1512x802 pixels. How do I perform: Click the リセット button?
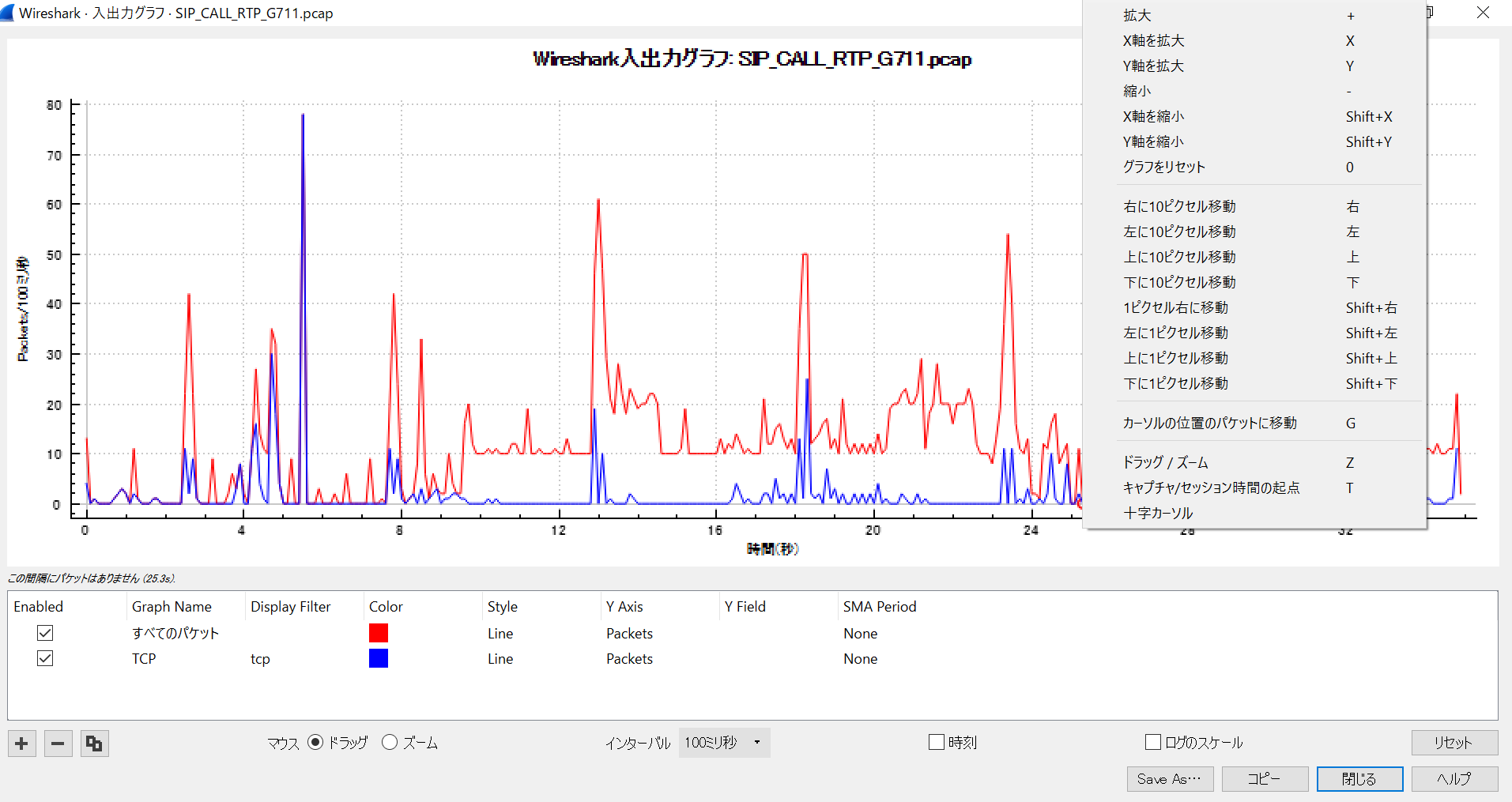(x=1454, y=743)
